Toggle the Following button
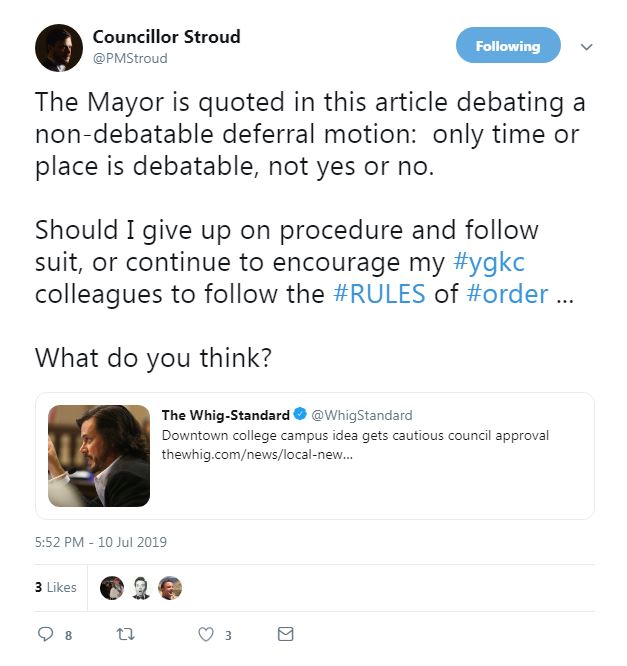 508,45
